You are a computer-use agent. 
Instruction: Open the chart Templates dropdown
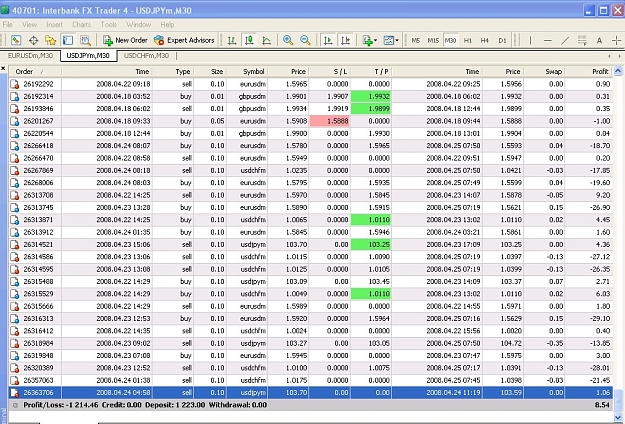391,40
